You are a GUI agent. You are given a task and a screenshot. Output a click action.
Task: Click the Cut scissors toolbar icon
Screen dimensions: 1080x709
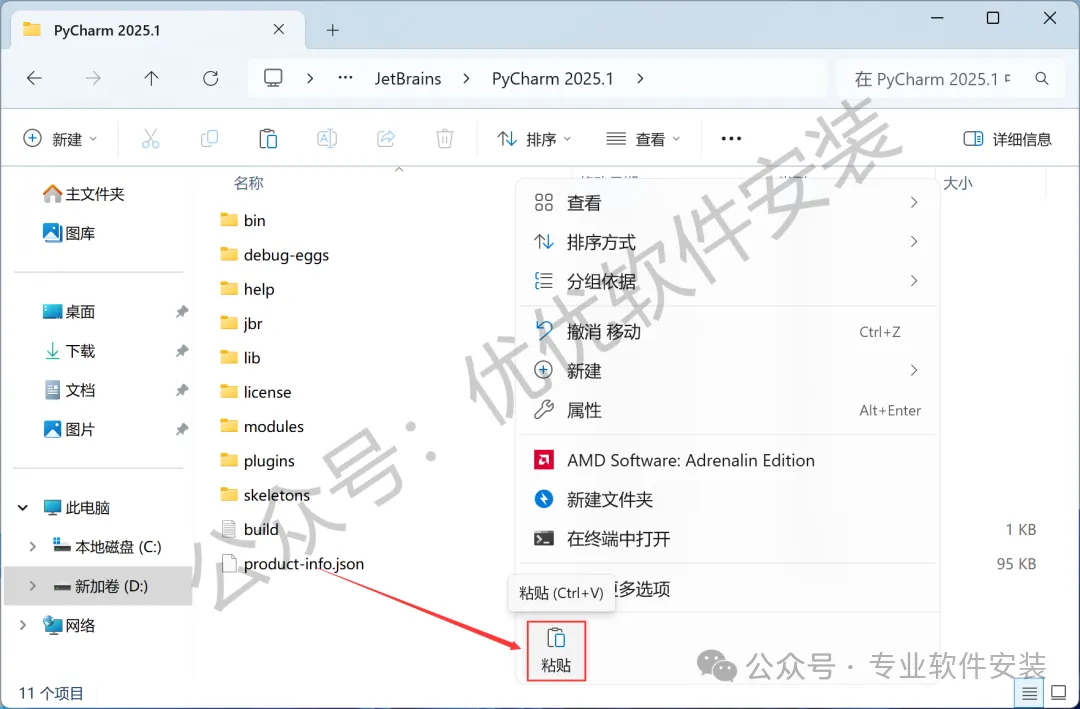pyautogui.click(x=150, y=139)
